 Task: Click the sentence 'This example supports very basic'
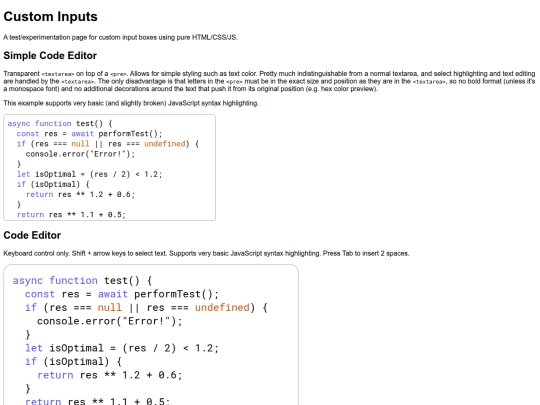[x=131, y=103]
